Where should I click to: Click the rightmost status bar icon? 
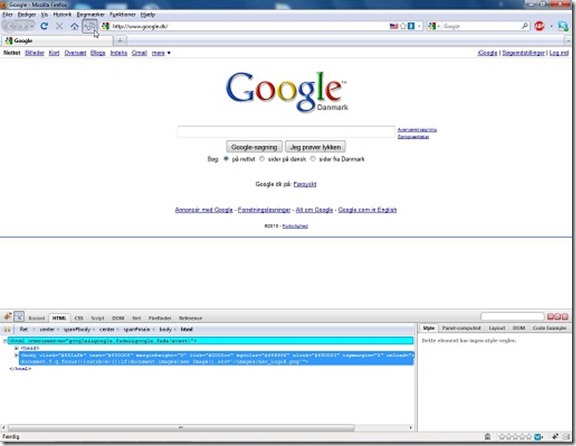point(566,436)
